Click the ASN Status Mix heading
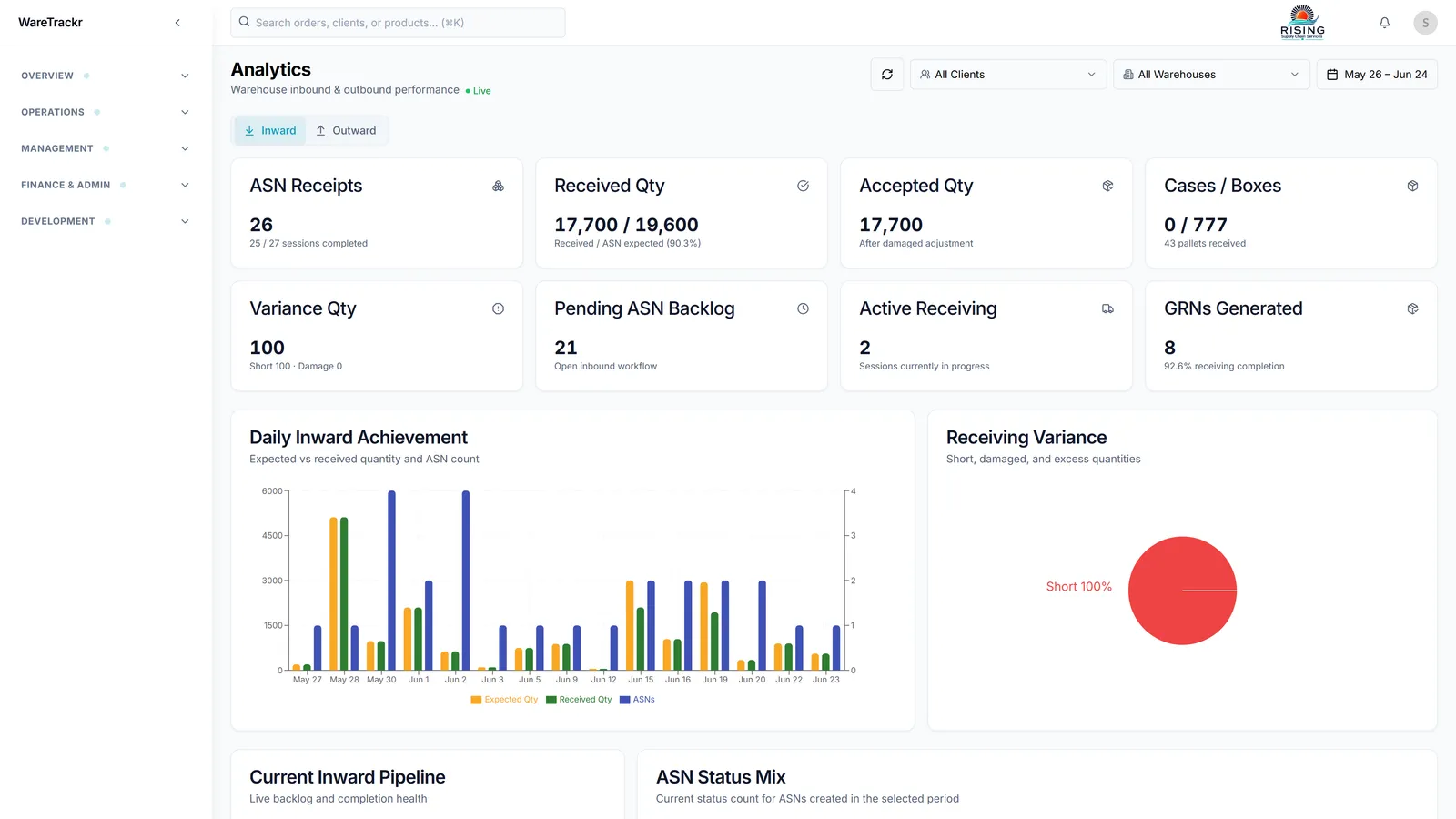This screenshot has height=819, width=1456. point(721,777)
